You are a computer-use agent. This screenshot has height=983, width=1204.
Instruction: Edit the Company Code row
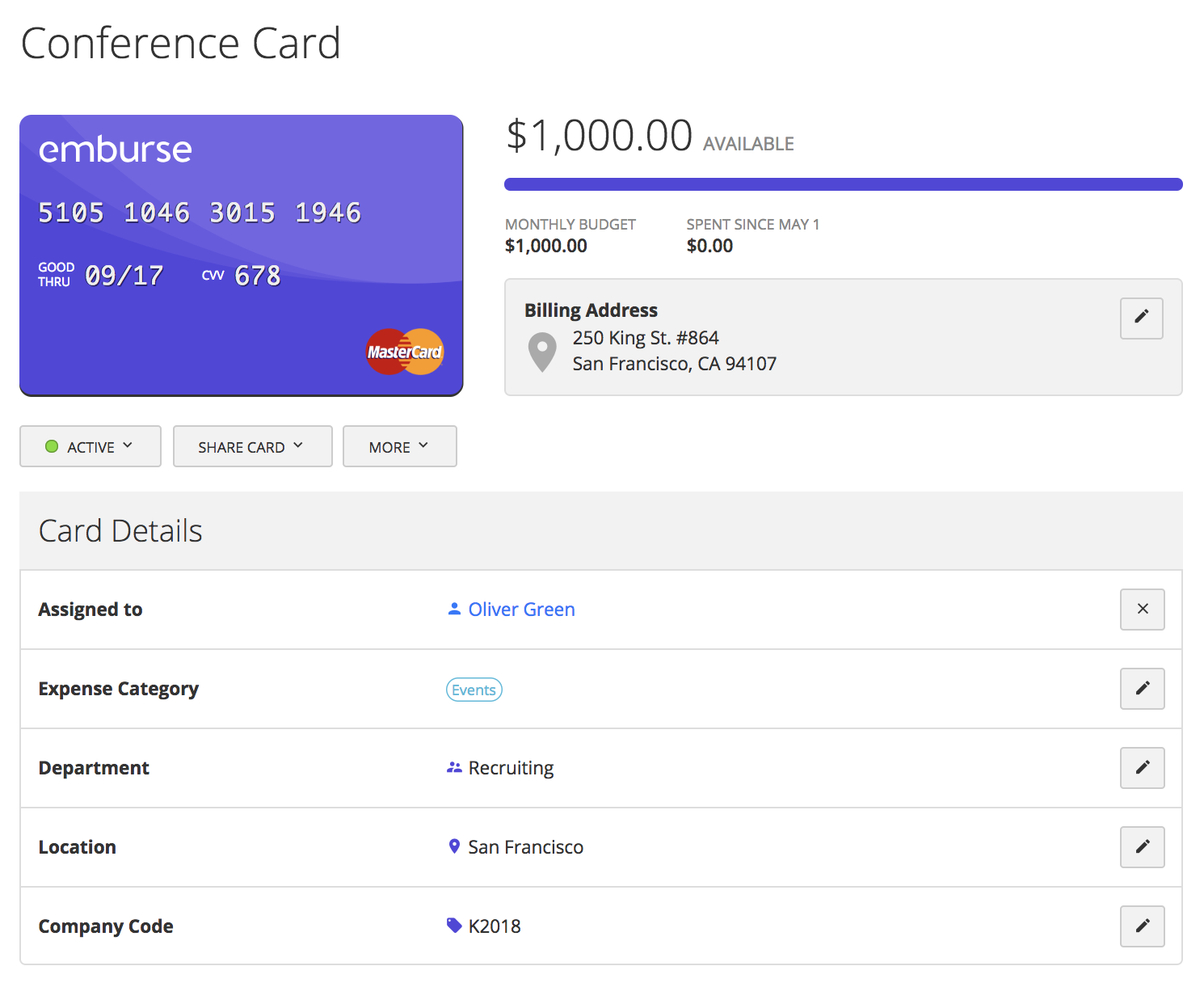[1142, 926]
